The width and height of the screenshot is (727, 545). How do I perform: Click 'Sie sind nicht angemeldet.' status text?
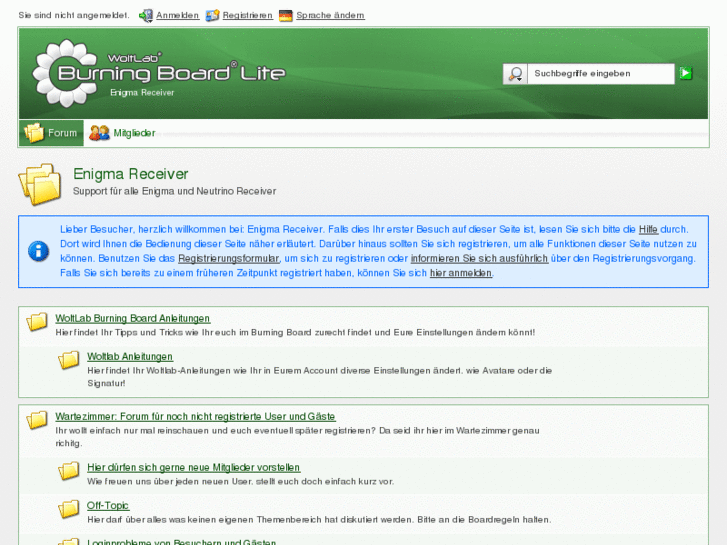coord(74,15)
